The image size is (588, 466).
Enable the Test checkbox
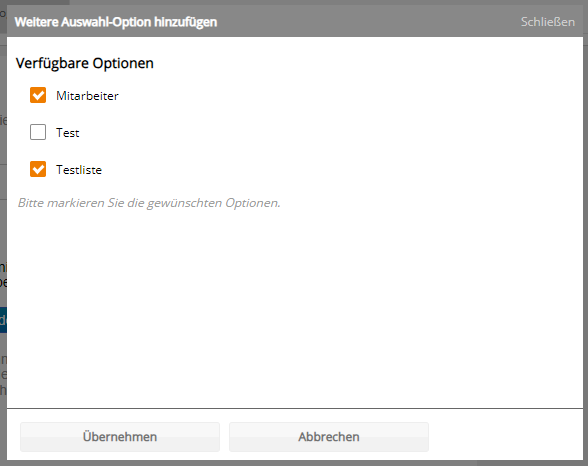(38, 132)
